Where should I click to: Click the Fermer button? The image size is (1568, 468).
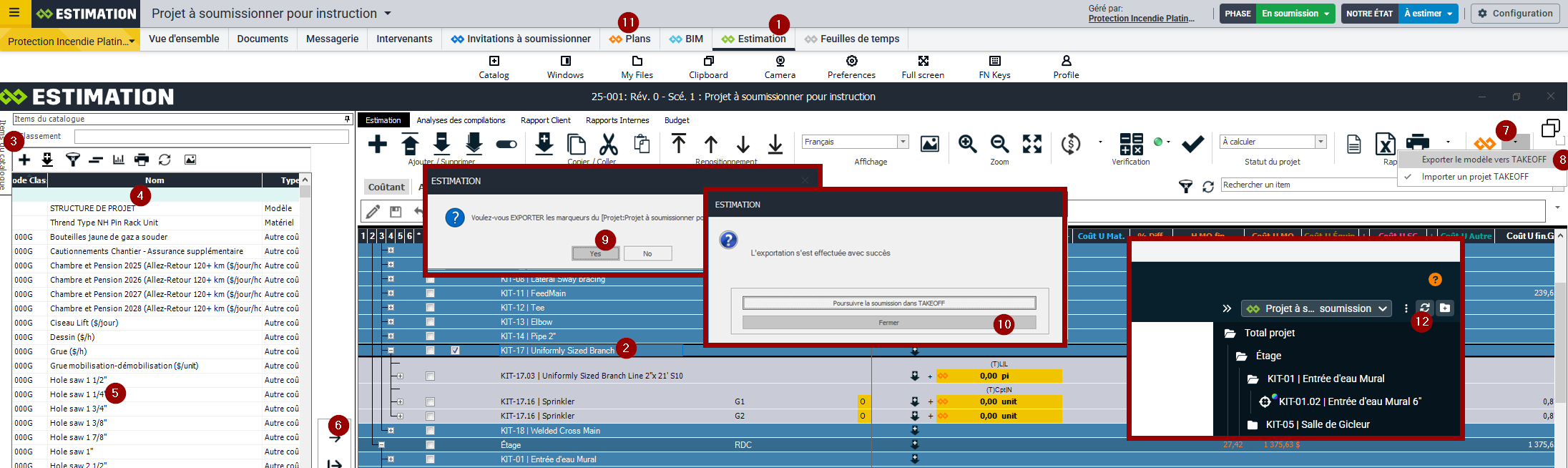[x=888, y=323]
